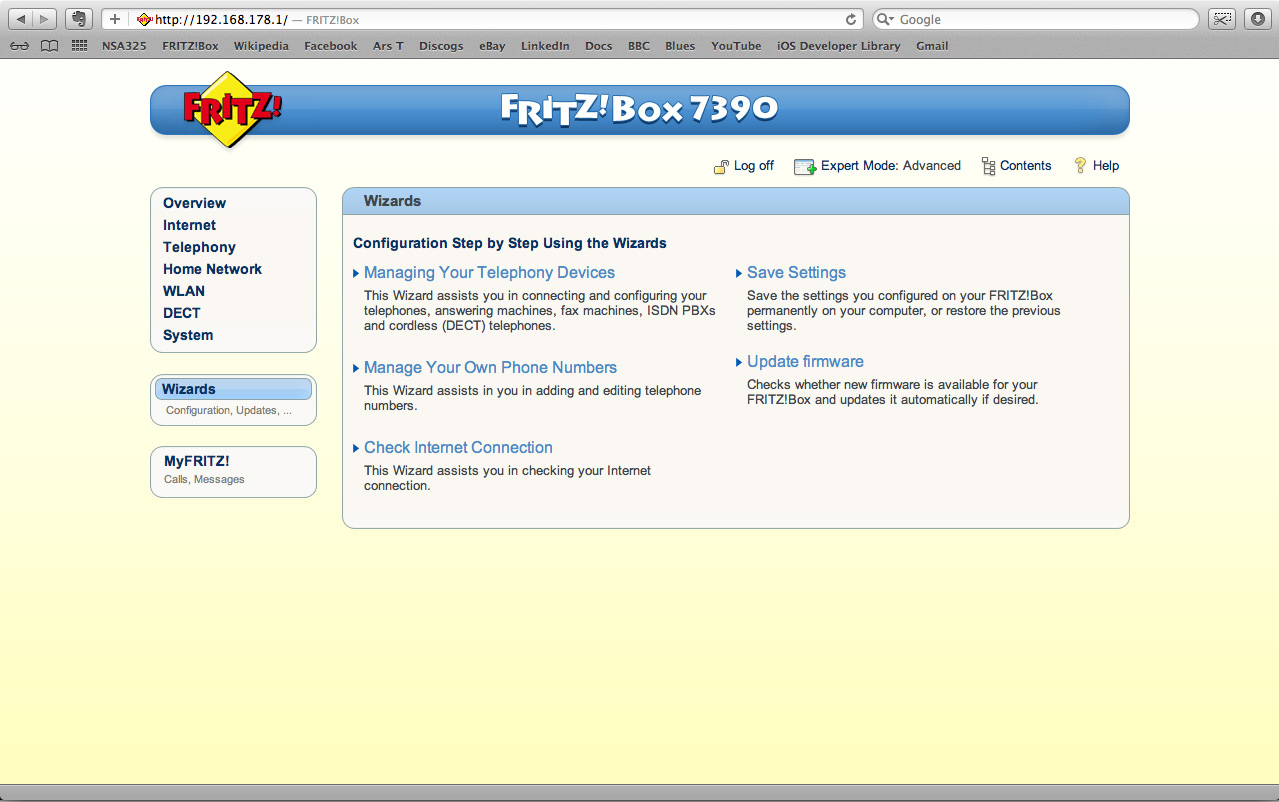Screen dimensions: 1279x802
Task: Open the Help link
Action: 1106,166
